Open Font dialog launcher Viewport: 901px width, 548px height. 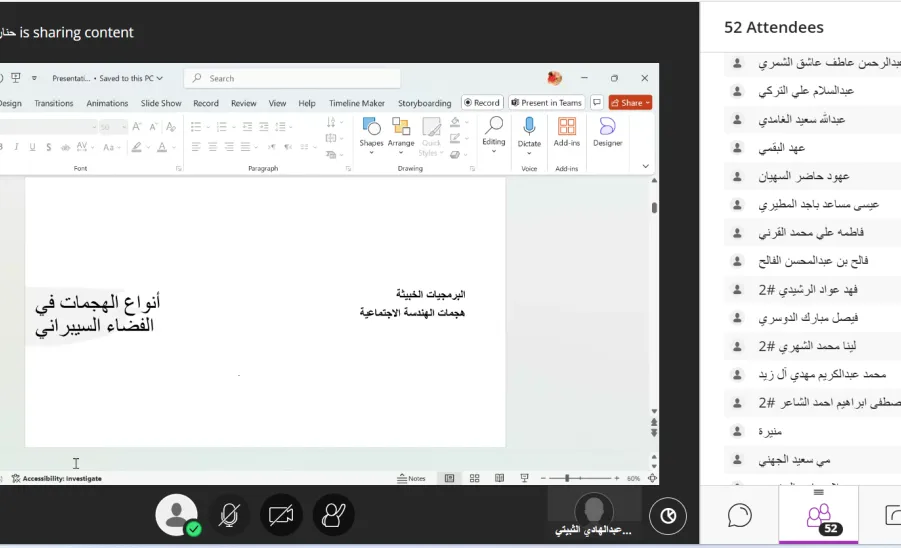(x=179, y=168)
